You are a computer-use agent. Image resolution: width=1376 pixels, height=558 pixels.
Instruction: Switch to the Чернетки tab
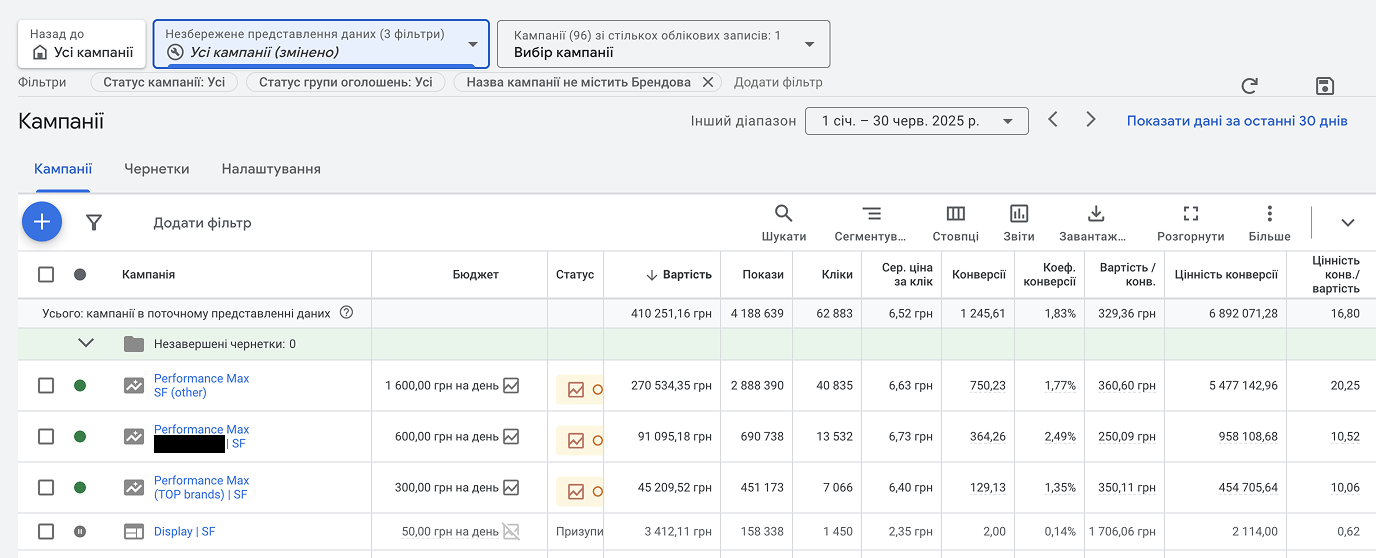coord(156,169)
